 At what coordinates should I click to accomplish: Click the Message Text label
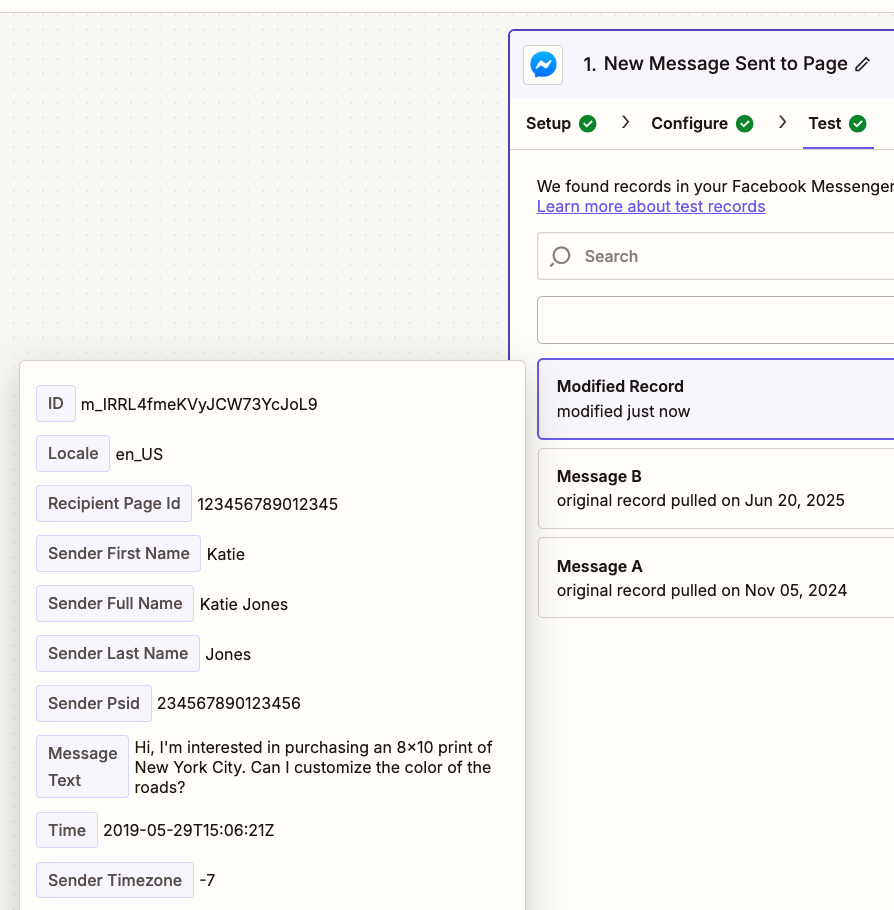click(x=82, y=766)
